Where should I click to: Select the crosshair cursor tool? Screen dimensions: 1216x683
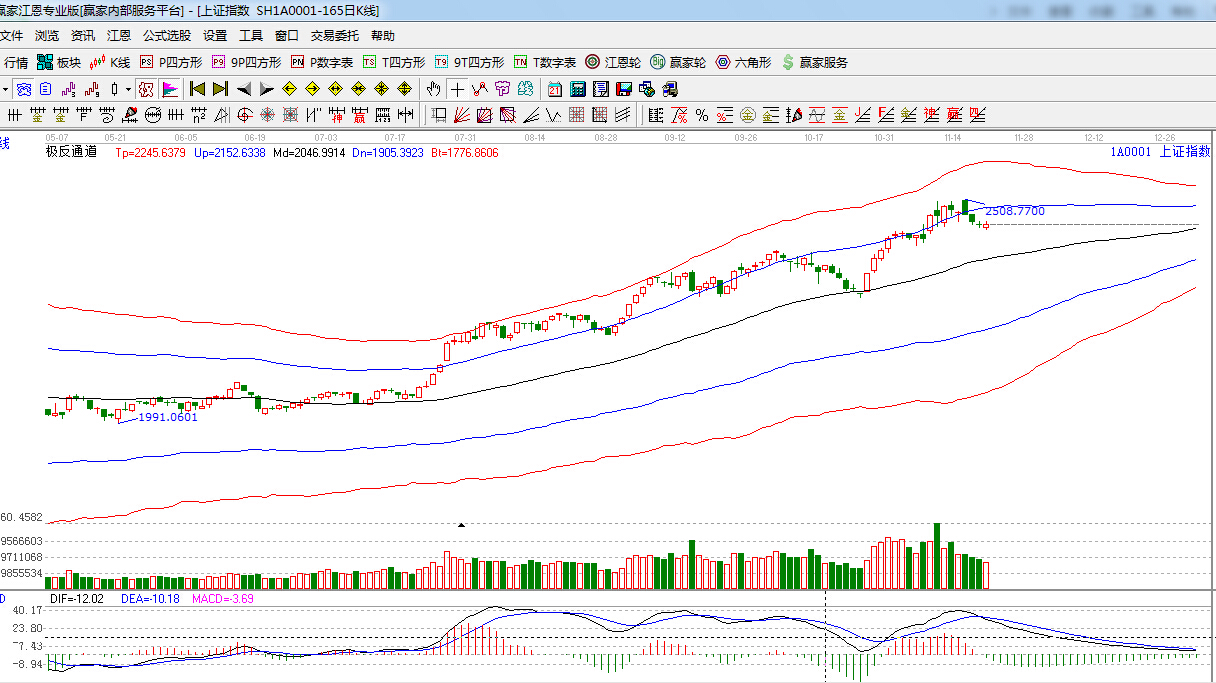point(457,88)
